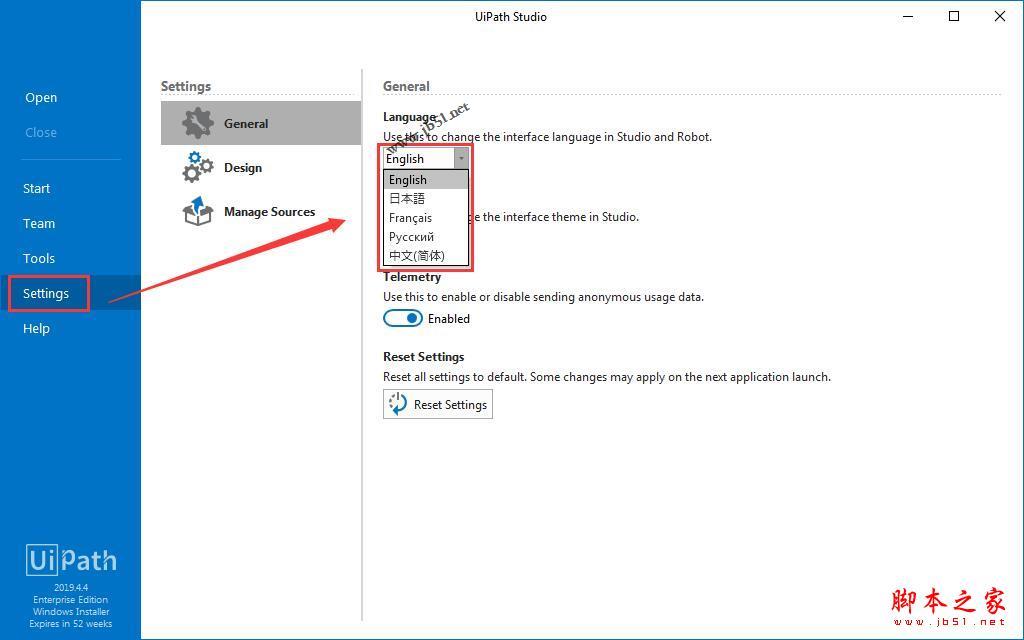Click the version text 2019.4.4

point(71,587)
